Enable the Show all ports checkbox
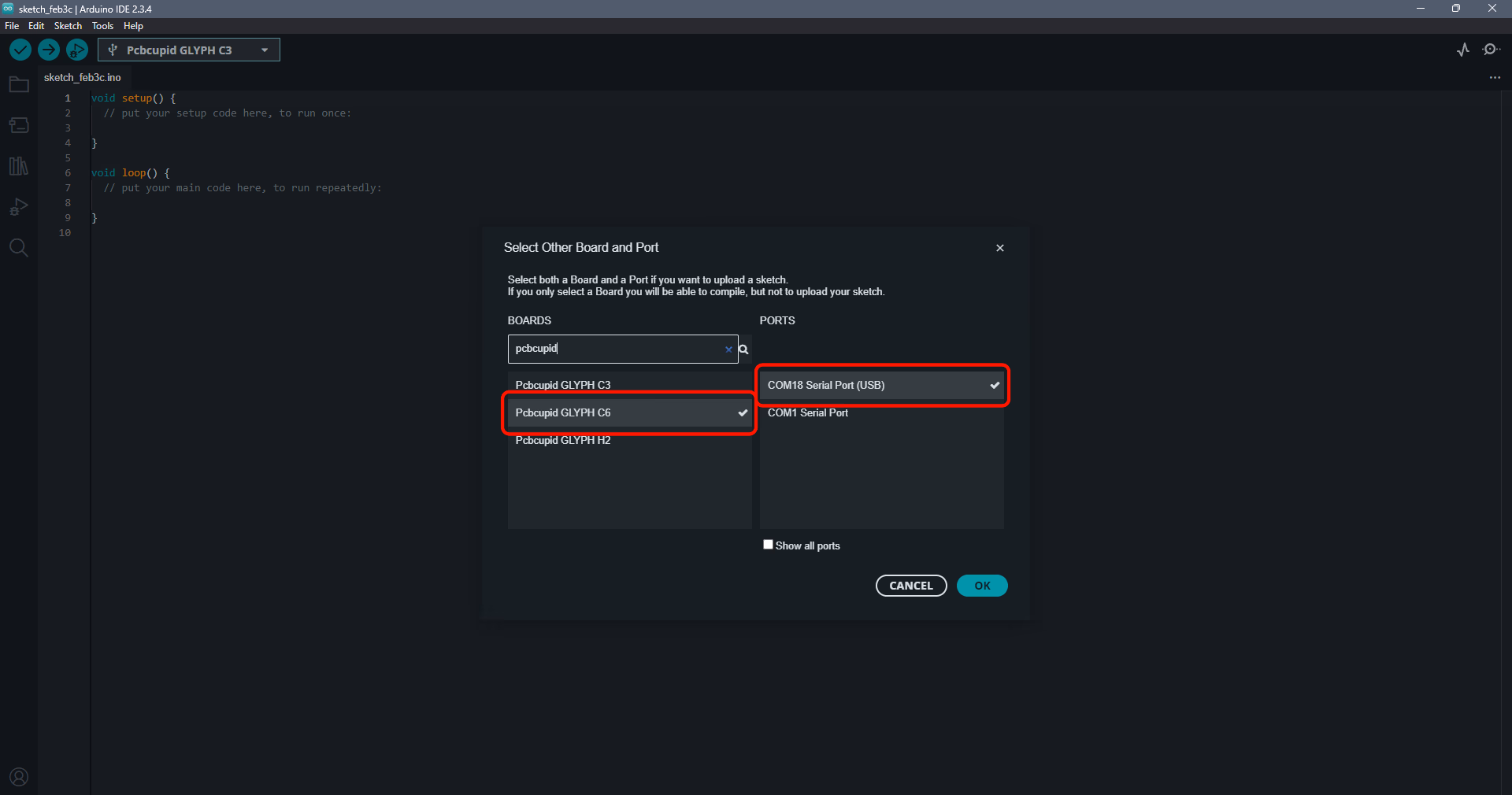The width and height of the screenshot is (1512, 795). click(768, 545)
